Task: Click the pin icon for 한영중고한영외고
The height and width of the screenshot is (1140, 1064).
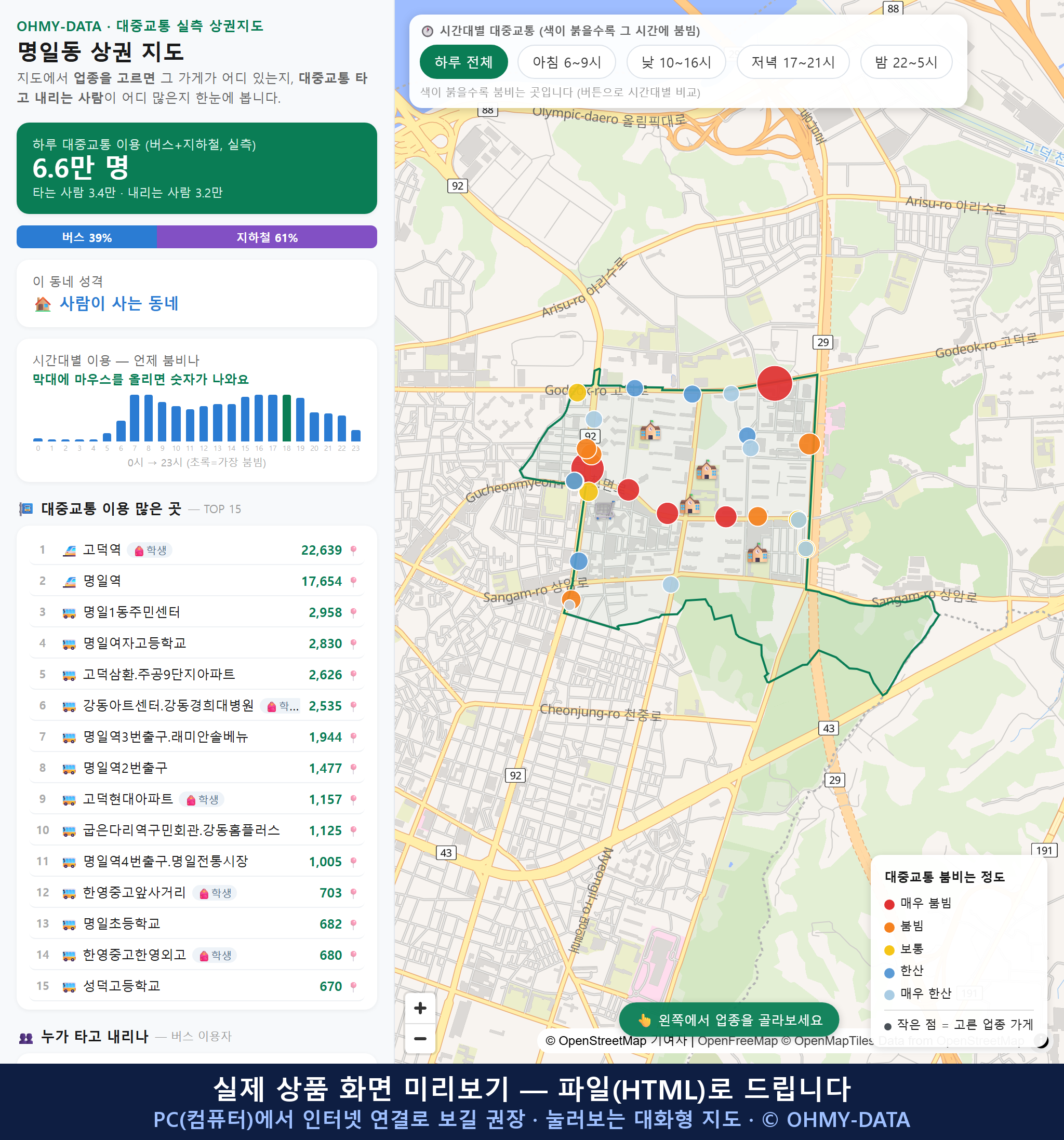Action: click(x=353, y=955)
